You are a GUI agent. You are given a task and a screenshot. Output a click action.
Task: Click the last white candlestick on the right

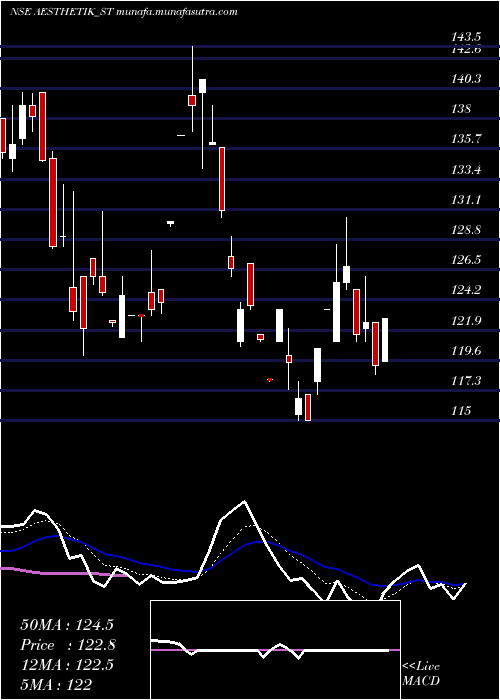(385, 340)
